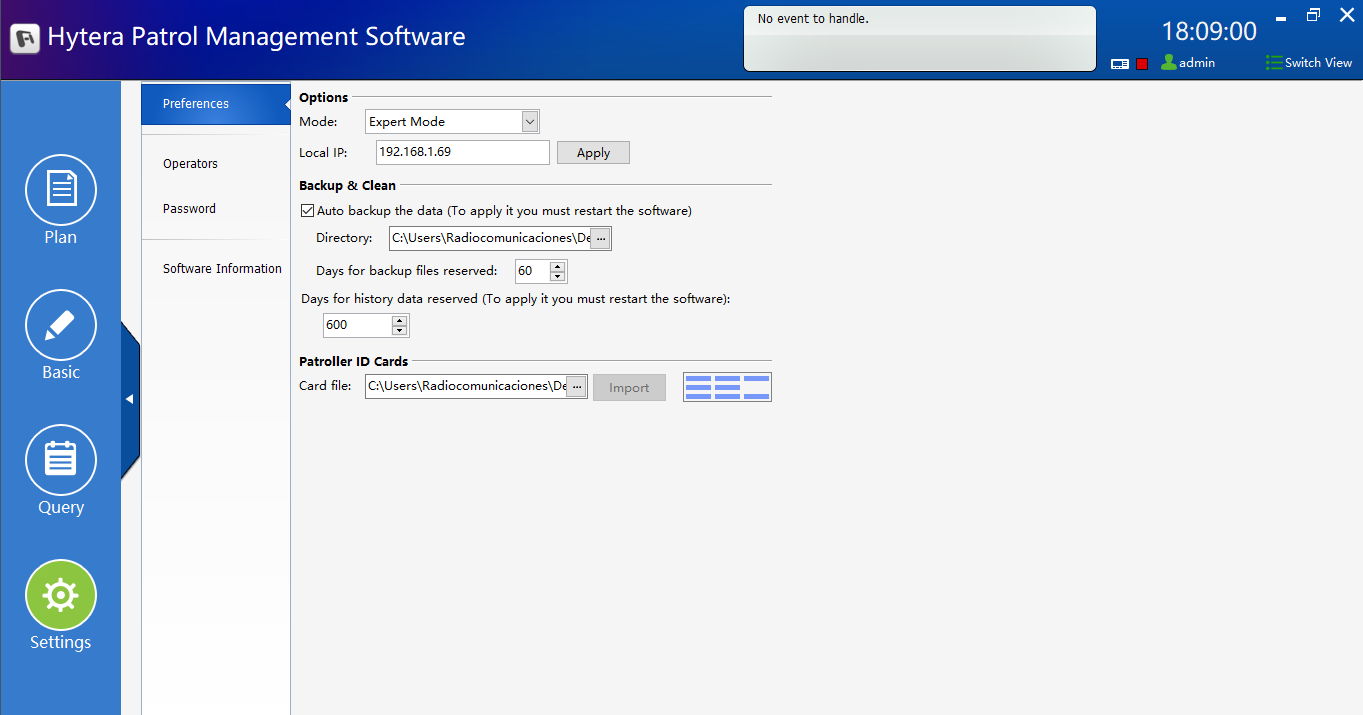Viewport: 1363px width, 715px height.
Task: Click the card layout grid icon
Action: (x=727, y=387)
